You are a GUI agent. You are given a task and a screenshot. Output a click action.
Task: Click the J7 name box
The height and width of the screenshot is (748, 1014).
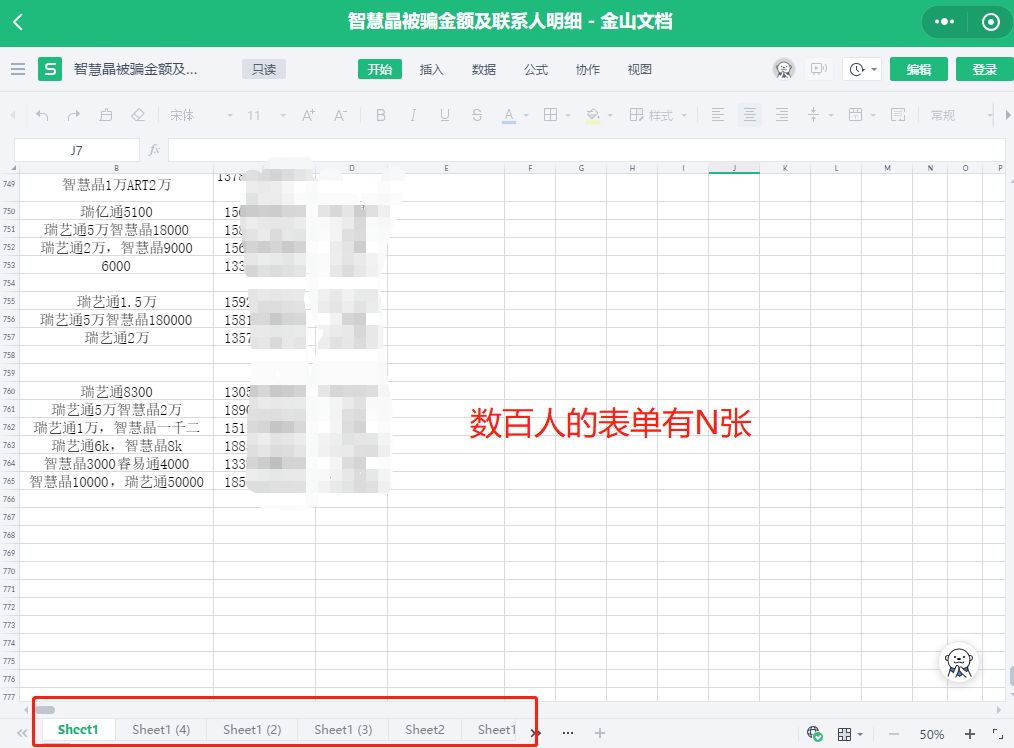click(76, 150)
